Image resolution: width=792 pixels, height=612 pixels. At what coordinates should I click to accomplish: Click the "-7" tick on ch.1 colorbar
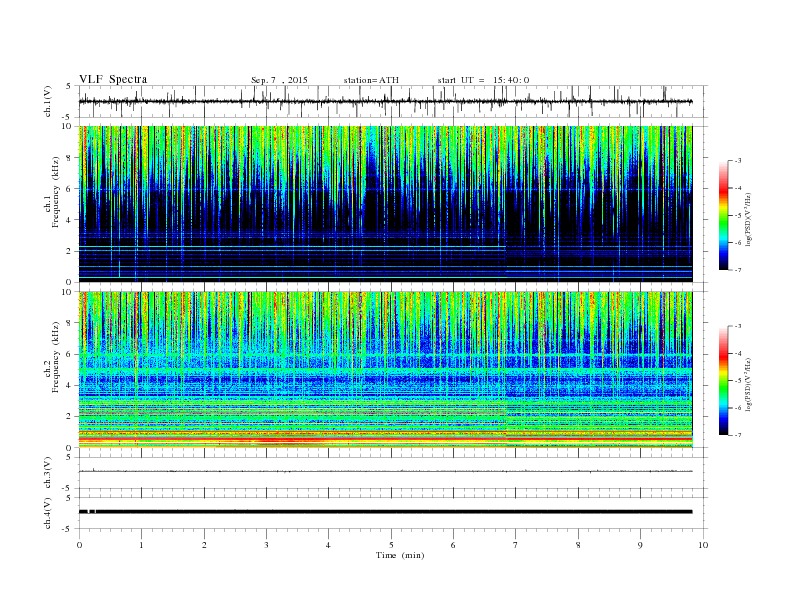tap(738, 270)
